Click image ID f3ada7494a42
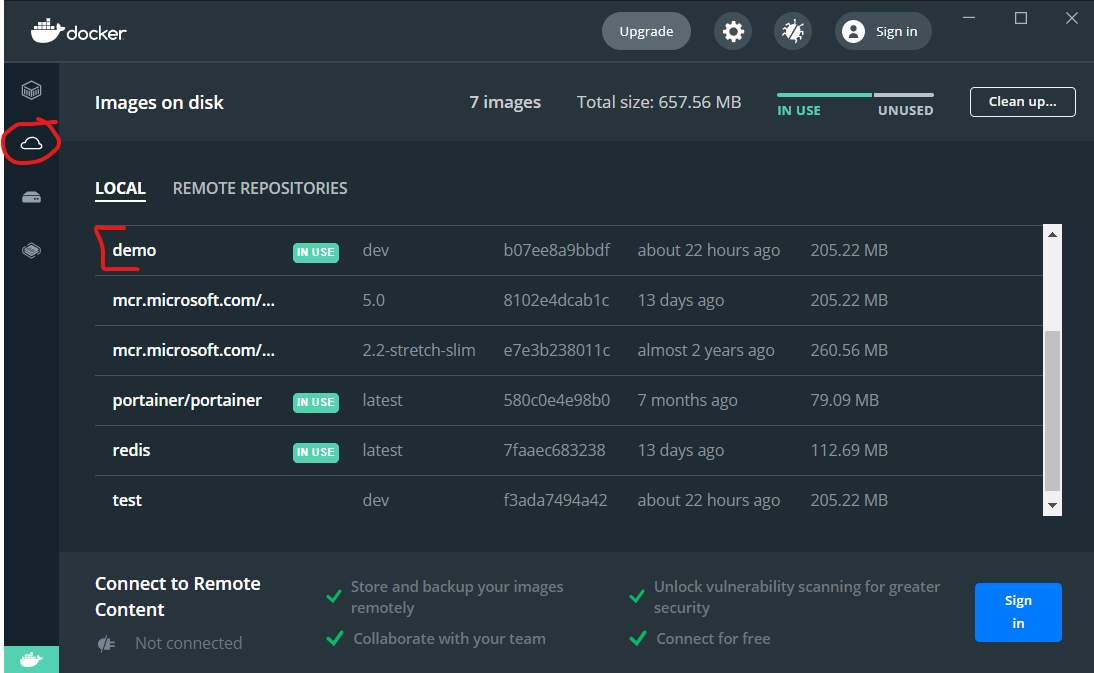1094x673 pixels. 555,501
